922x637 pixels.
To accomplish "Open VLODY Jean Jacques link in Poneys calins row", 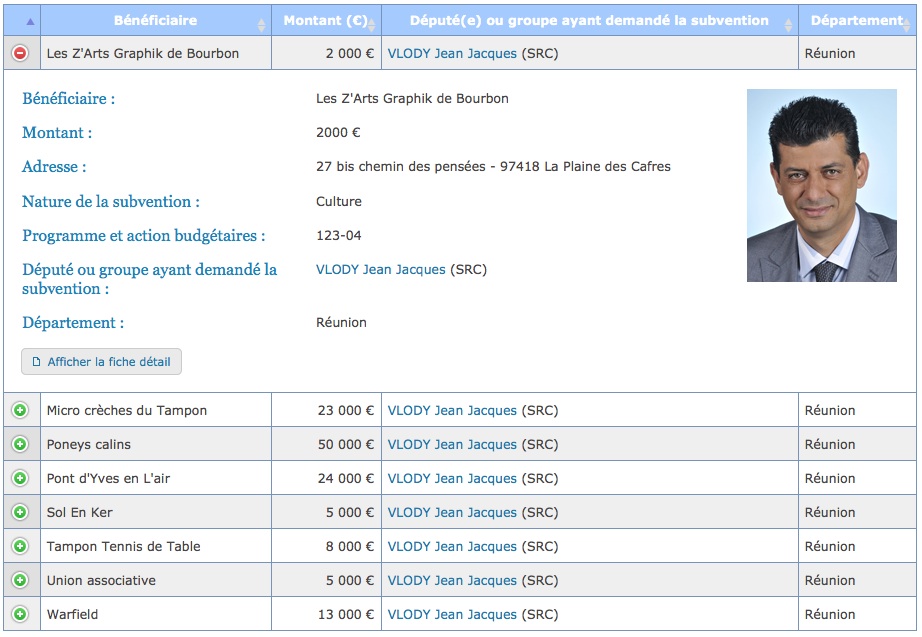I will tap(452, 445).
